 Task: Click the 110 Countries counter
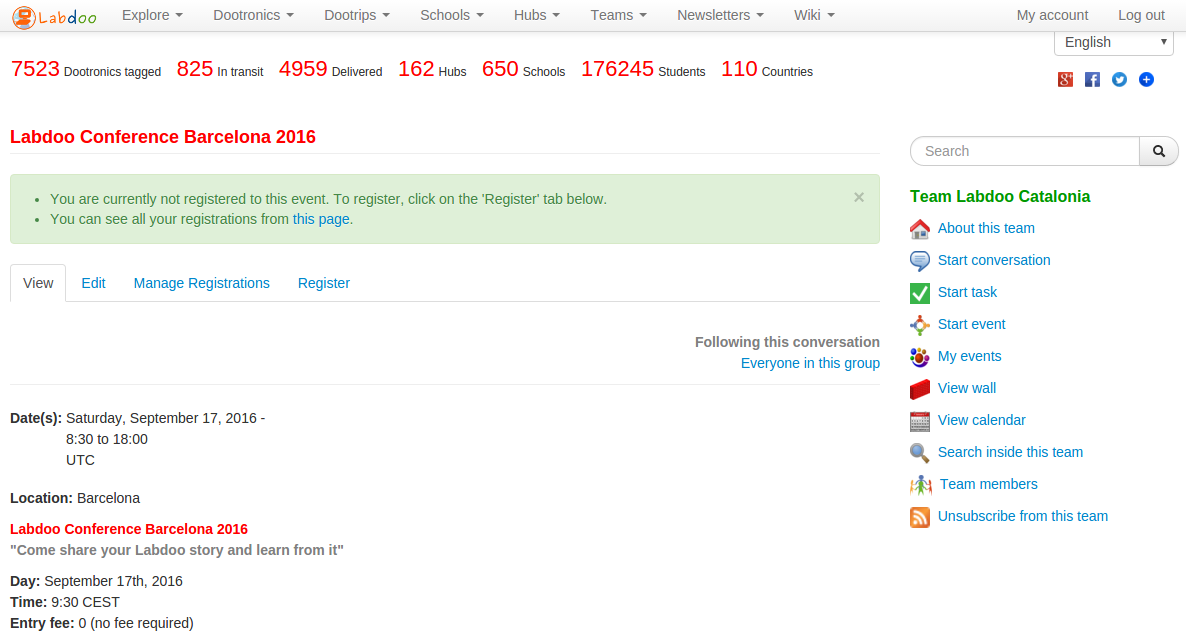coord(767,70)
